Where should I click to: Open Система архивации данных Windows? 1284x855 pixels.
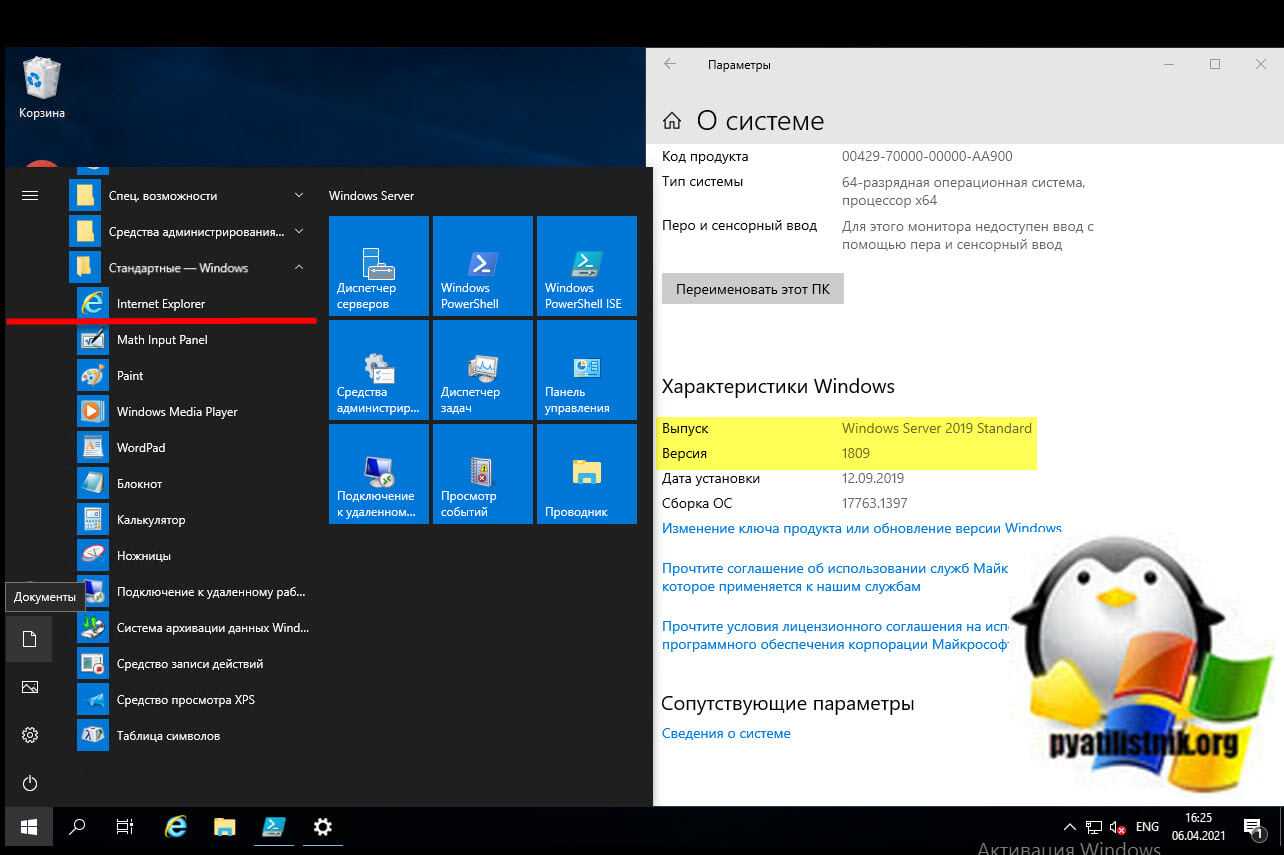(x=193, y=627)
